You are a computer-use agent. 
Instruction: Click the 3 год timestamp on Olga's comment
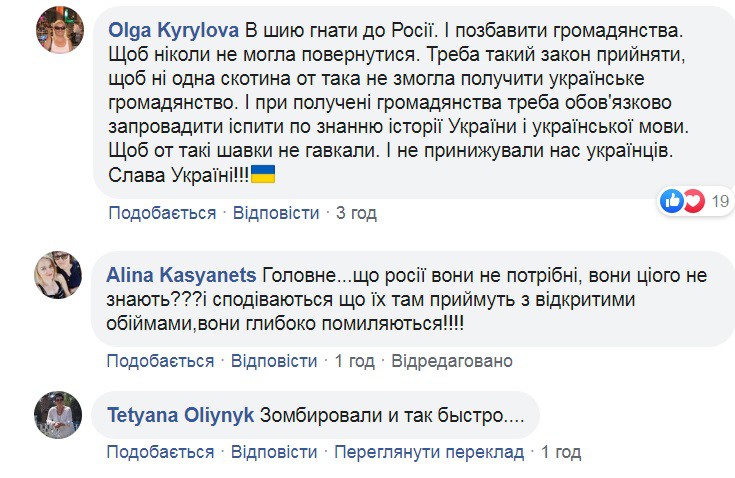356,213
